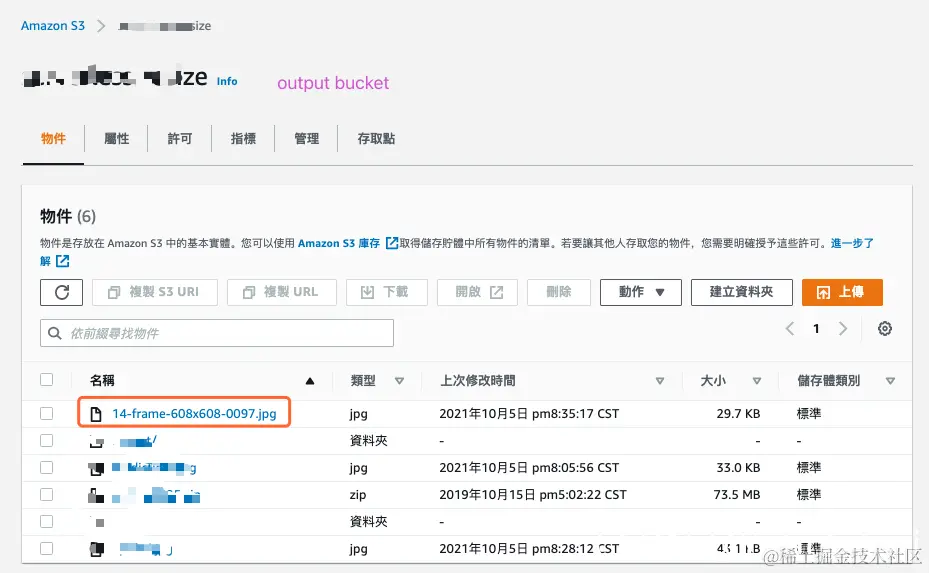The width and height of the screenshot is (929, 573).
Task: Sort ascending by 名稱 triangle
Action: (x=309, y=381)
